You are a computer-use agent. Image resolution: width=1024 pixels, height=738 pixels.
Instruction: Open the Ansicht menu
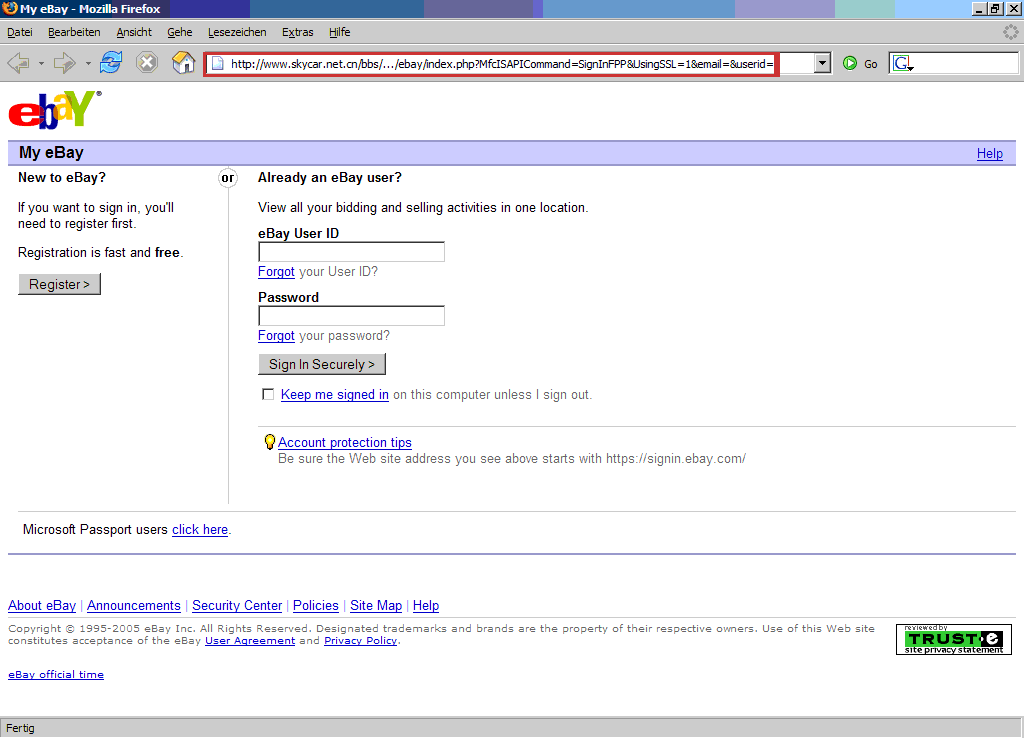[134, 32]
